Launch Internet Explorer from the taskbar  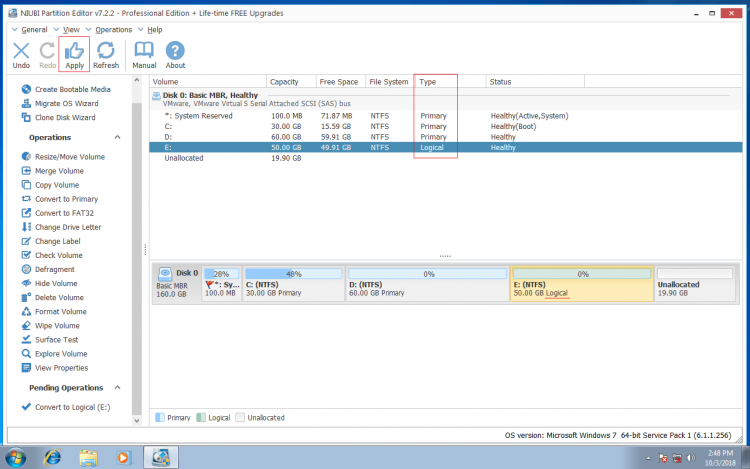click(53, 458)
